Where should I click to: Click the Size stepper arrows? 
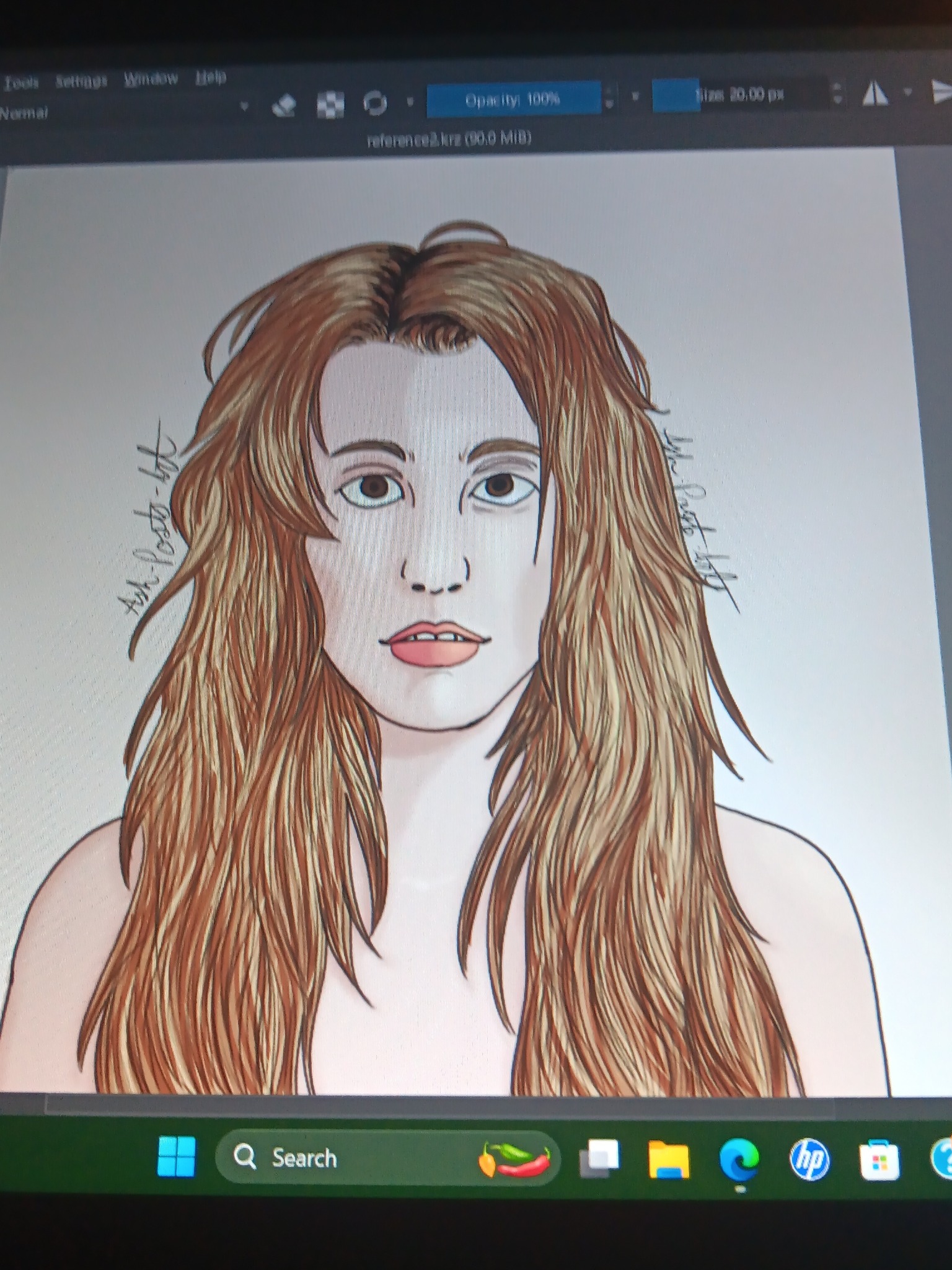tap(837, 94)
